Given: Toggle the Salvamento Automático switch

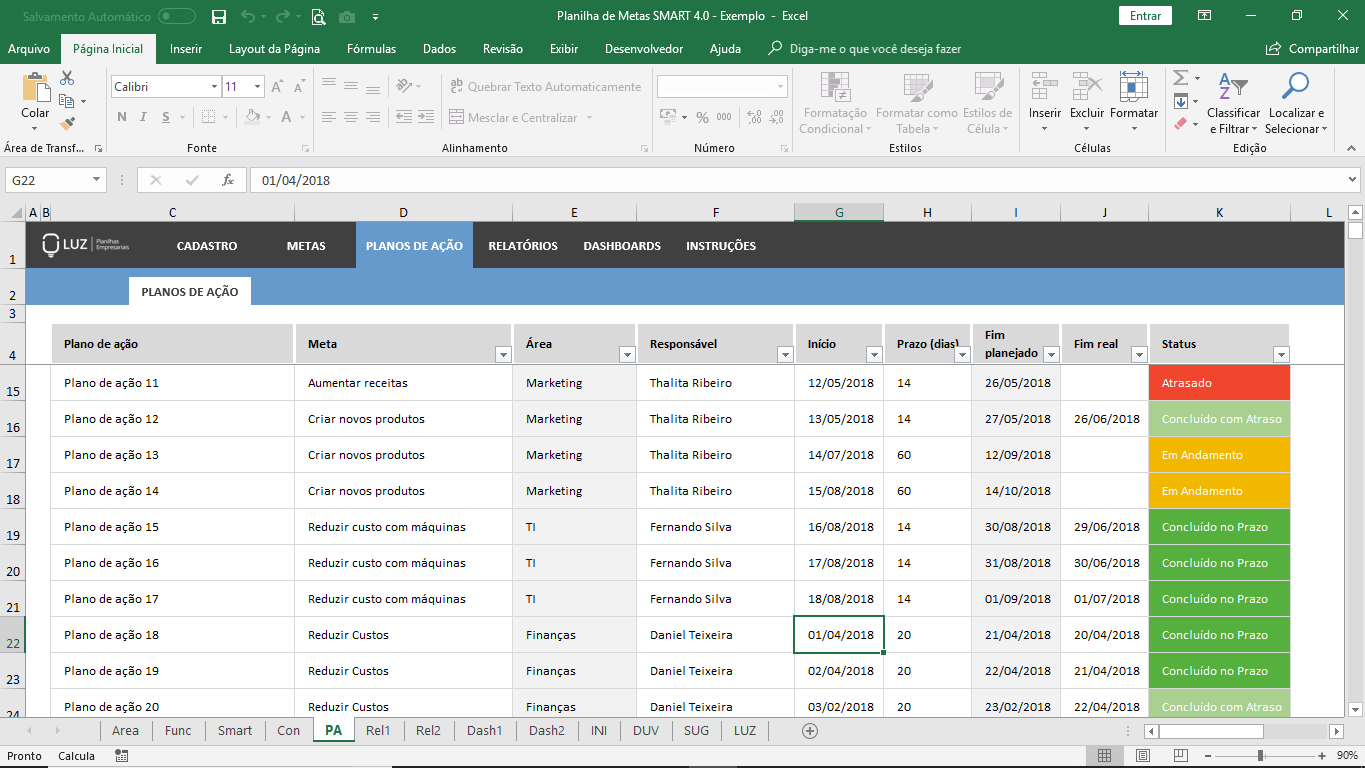Looking at the screenshot, I should pos(177,16).
